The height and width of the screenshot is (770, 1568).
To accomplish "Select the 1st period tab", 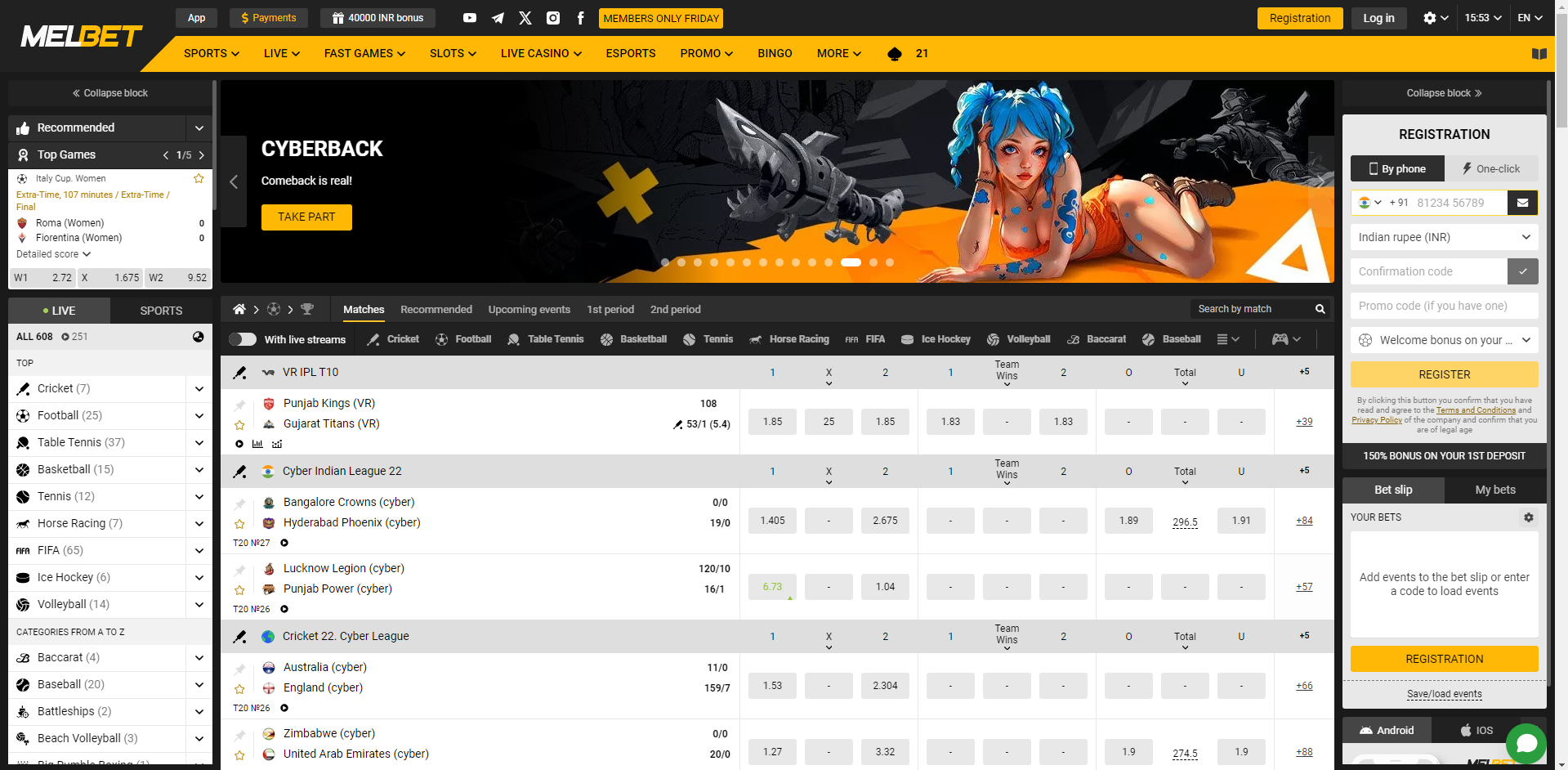I will pyautogui.click(x=610, y=309).
